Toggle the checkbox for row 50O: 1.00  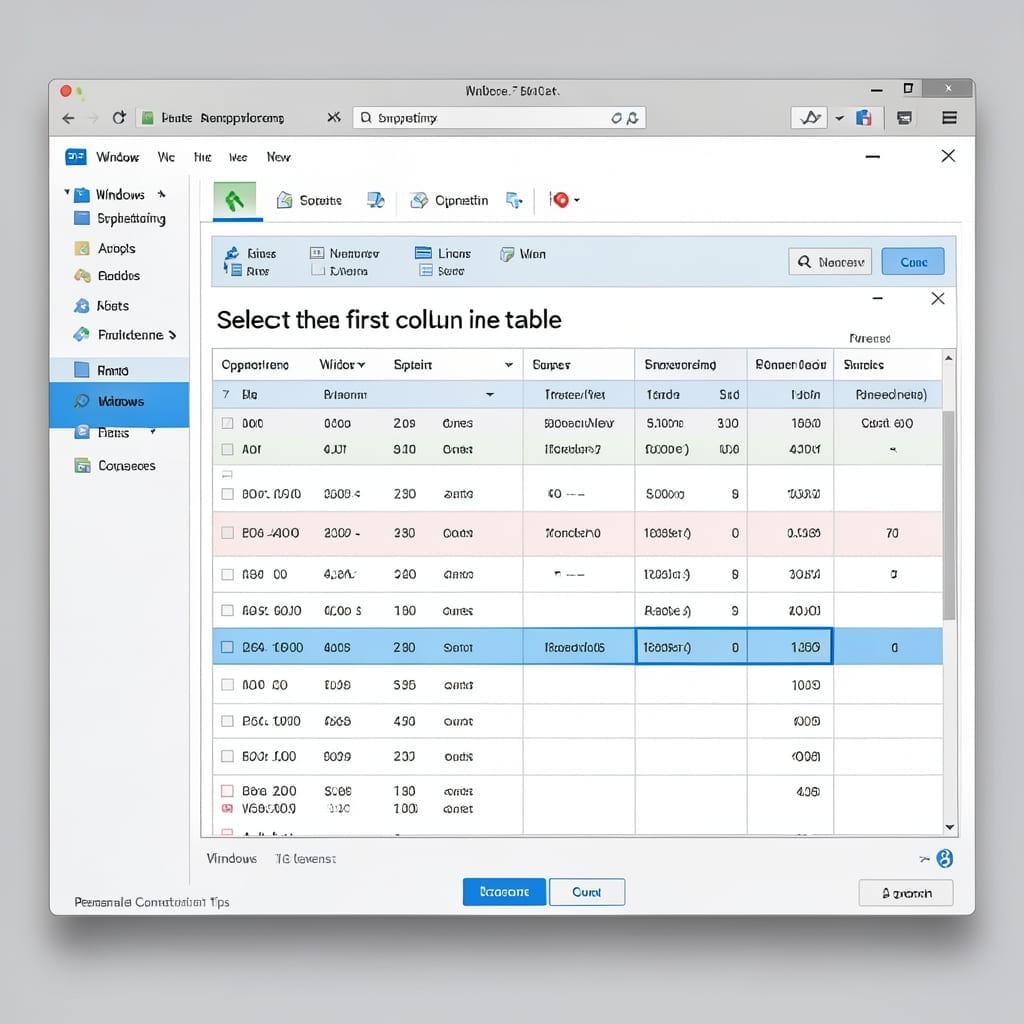[x=227, y=756]
